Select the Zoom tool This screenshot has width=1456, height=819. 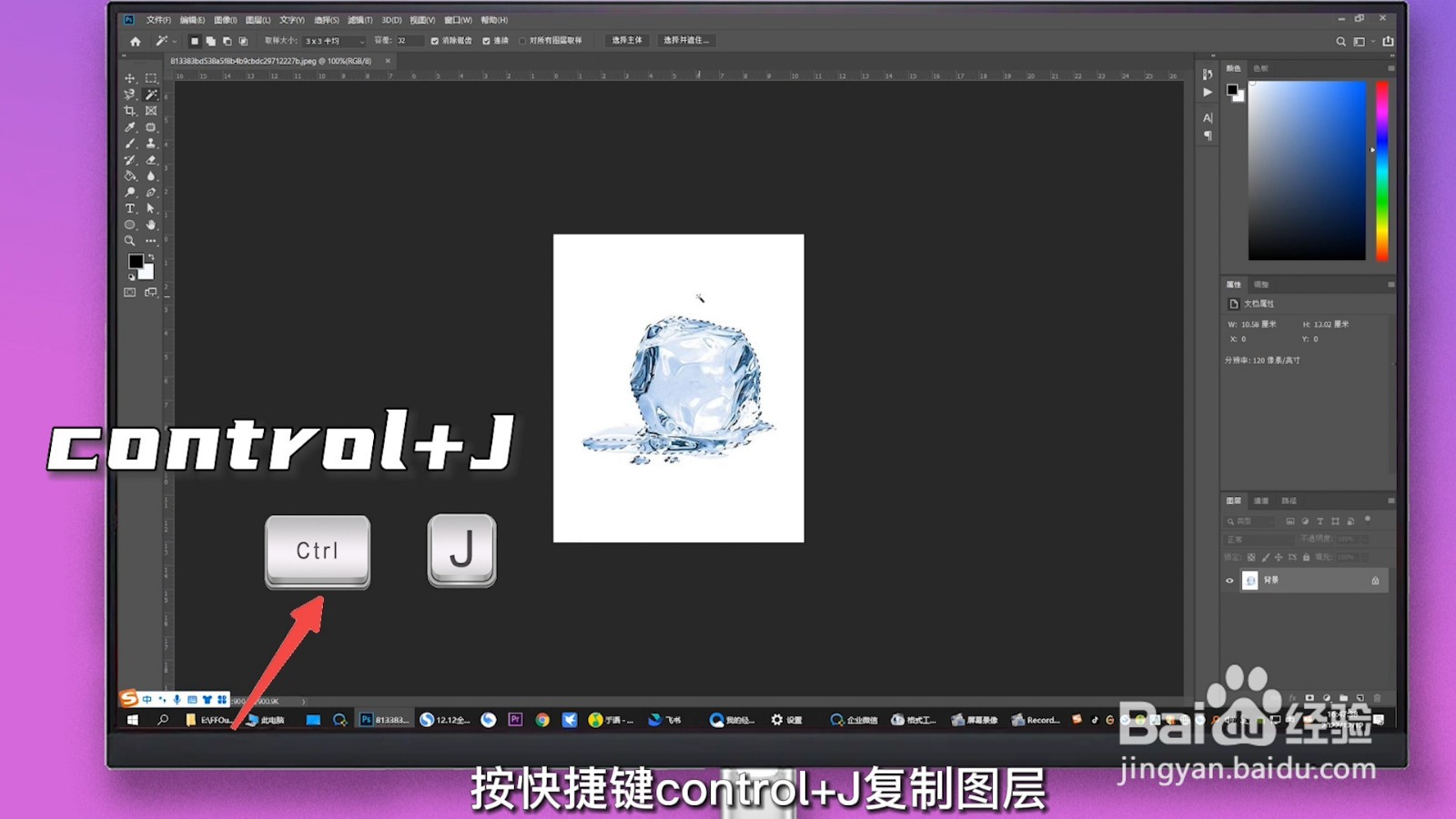[x=130, y=240]
